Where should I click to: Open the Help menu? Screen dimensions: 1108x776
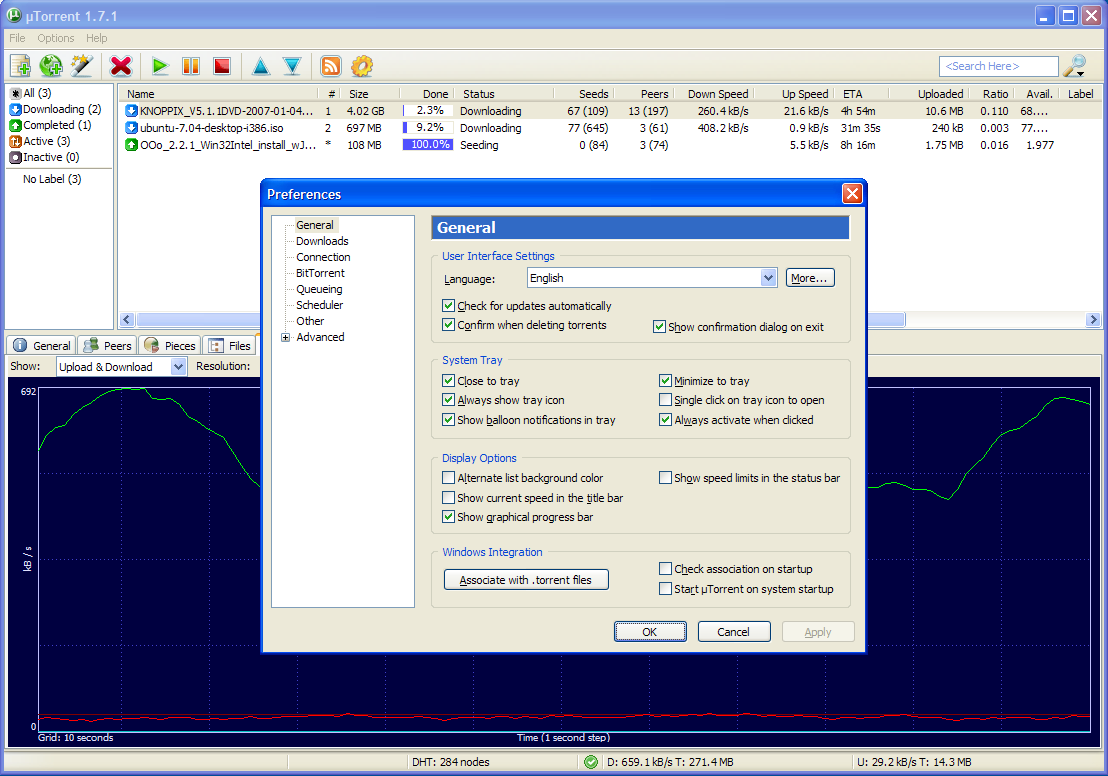(x=97, y=38)
